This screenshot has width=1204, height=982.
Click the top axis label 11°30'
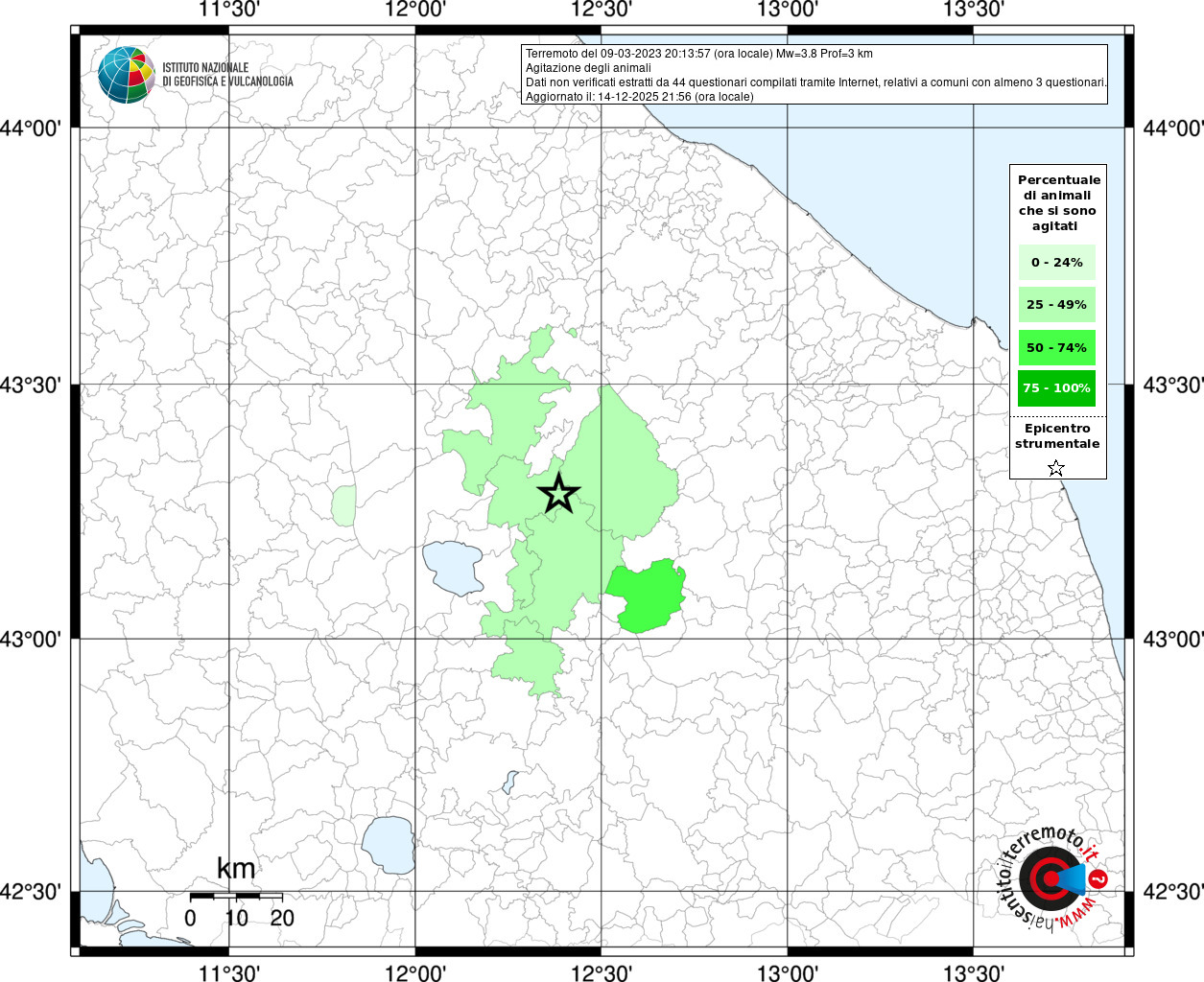click(x=229, y=11)
